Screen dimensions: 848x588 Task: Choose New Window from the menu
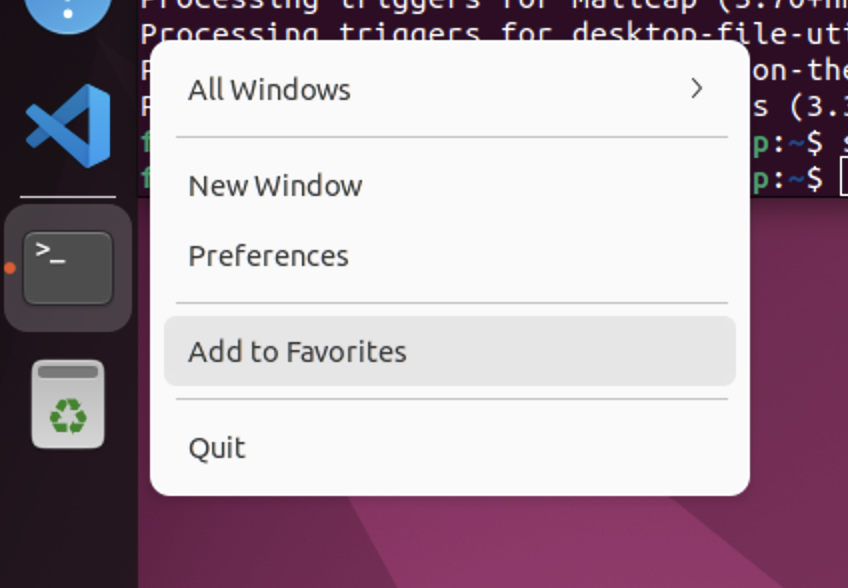pyautogui.click(x=275, y=186)
